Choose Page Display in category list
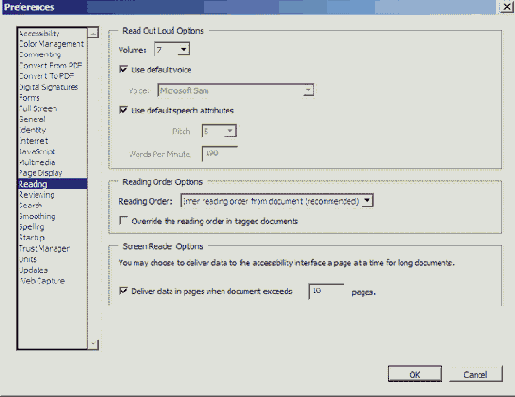Viewport: 515px width, 397px height. click(x=41, y=173)
